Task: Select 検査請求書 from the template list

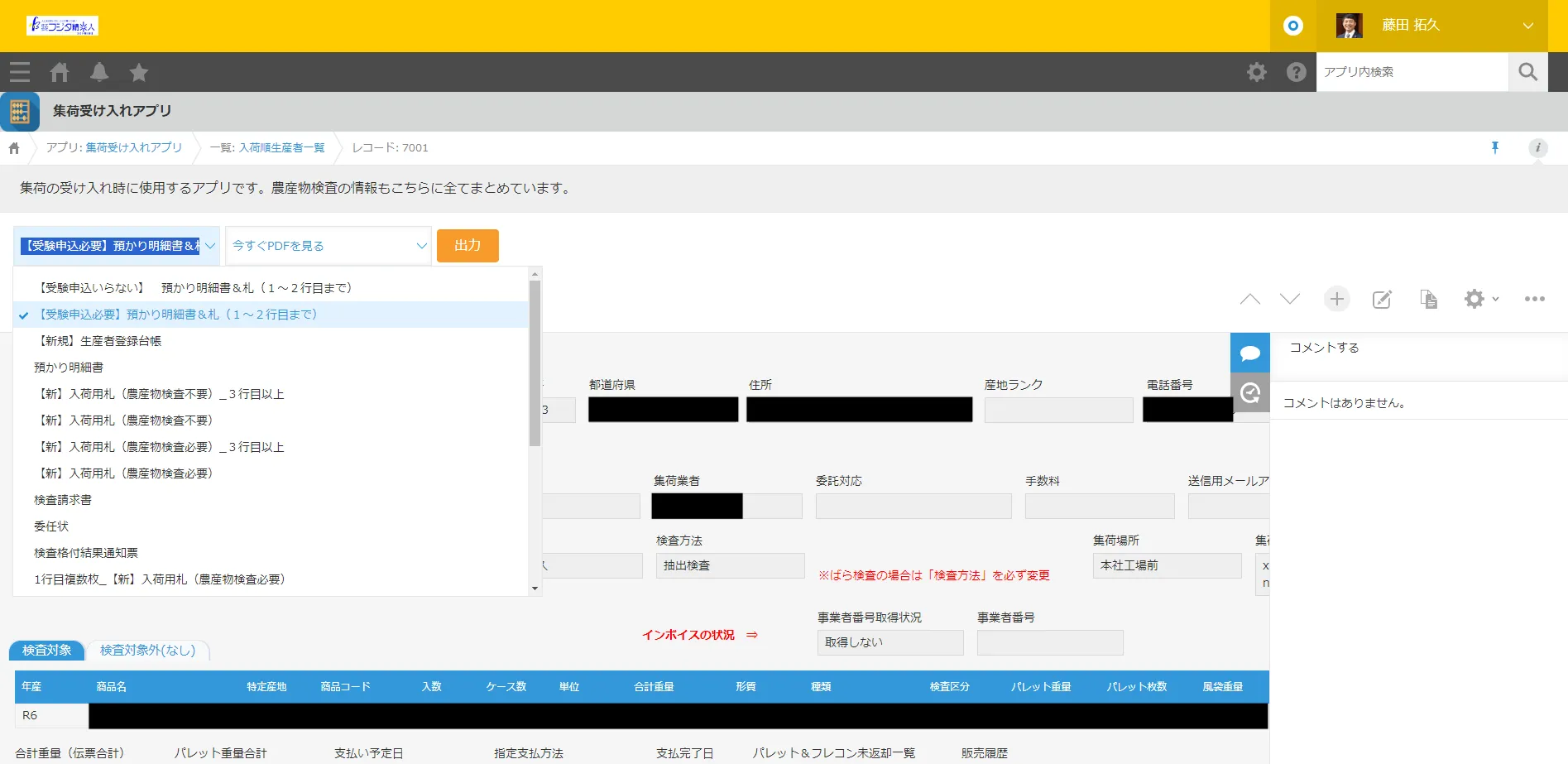Action: (63, 500)
